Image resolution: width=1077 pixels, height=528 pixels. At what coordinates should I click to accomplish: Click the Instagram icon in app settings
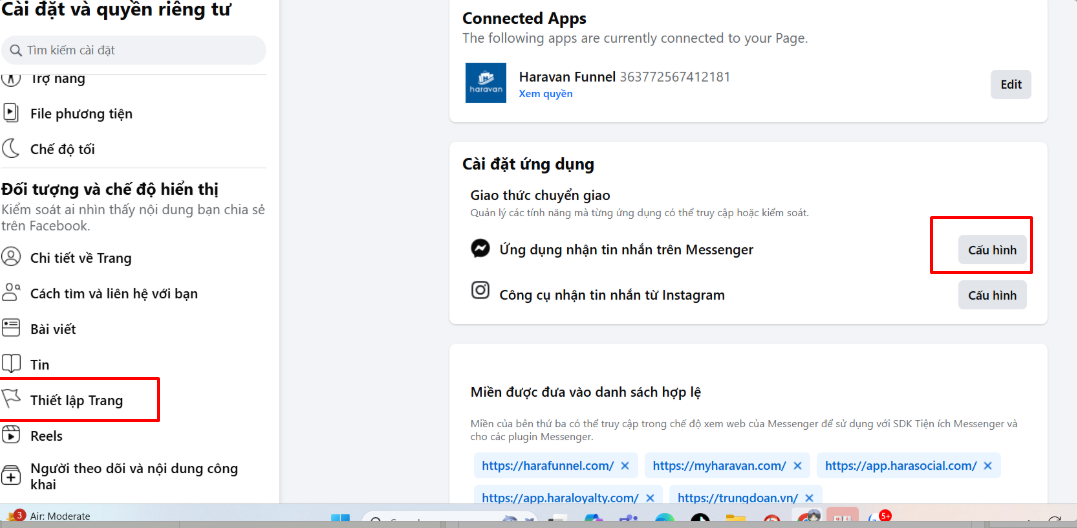coord(480,291)
